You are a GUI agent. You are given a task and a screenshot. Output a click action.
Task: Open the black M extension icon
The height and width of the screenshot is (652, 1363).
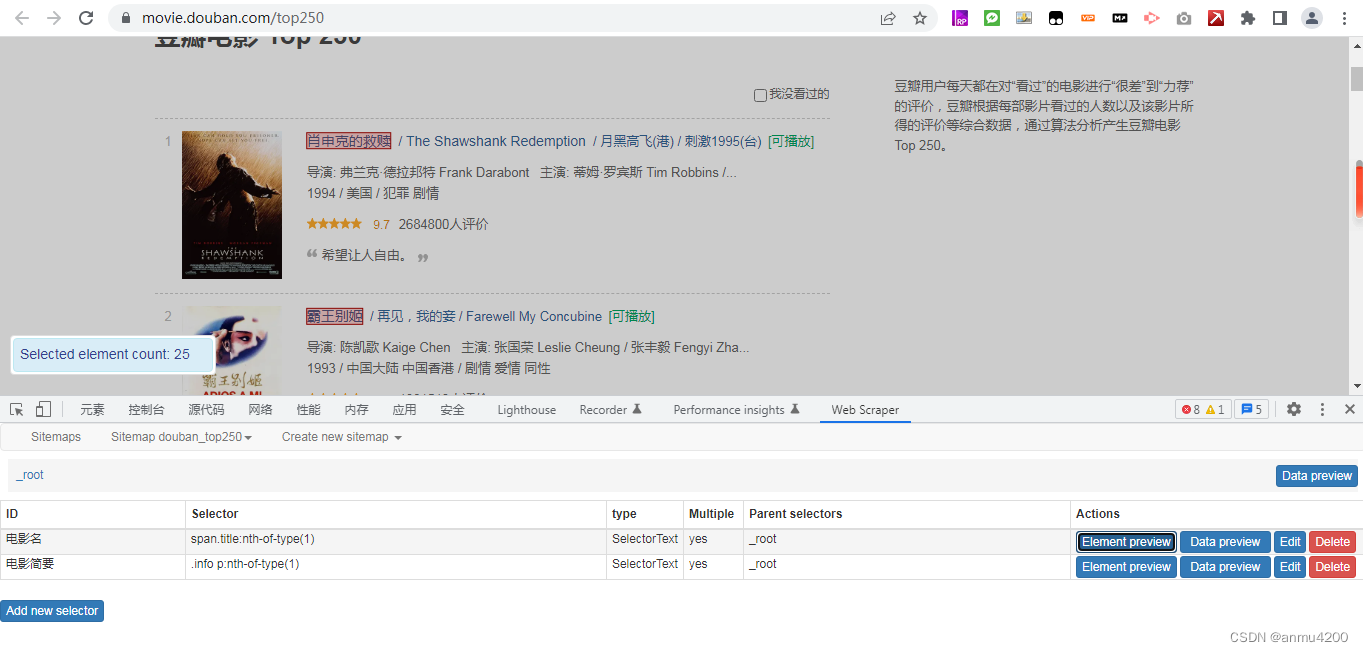click(x=1120, y=18)
